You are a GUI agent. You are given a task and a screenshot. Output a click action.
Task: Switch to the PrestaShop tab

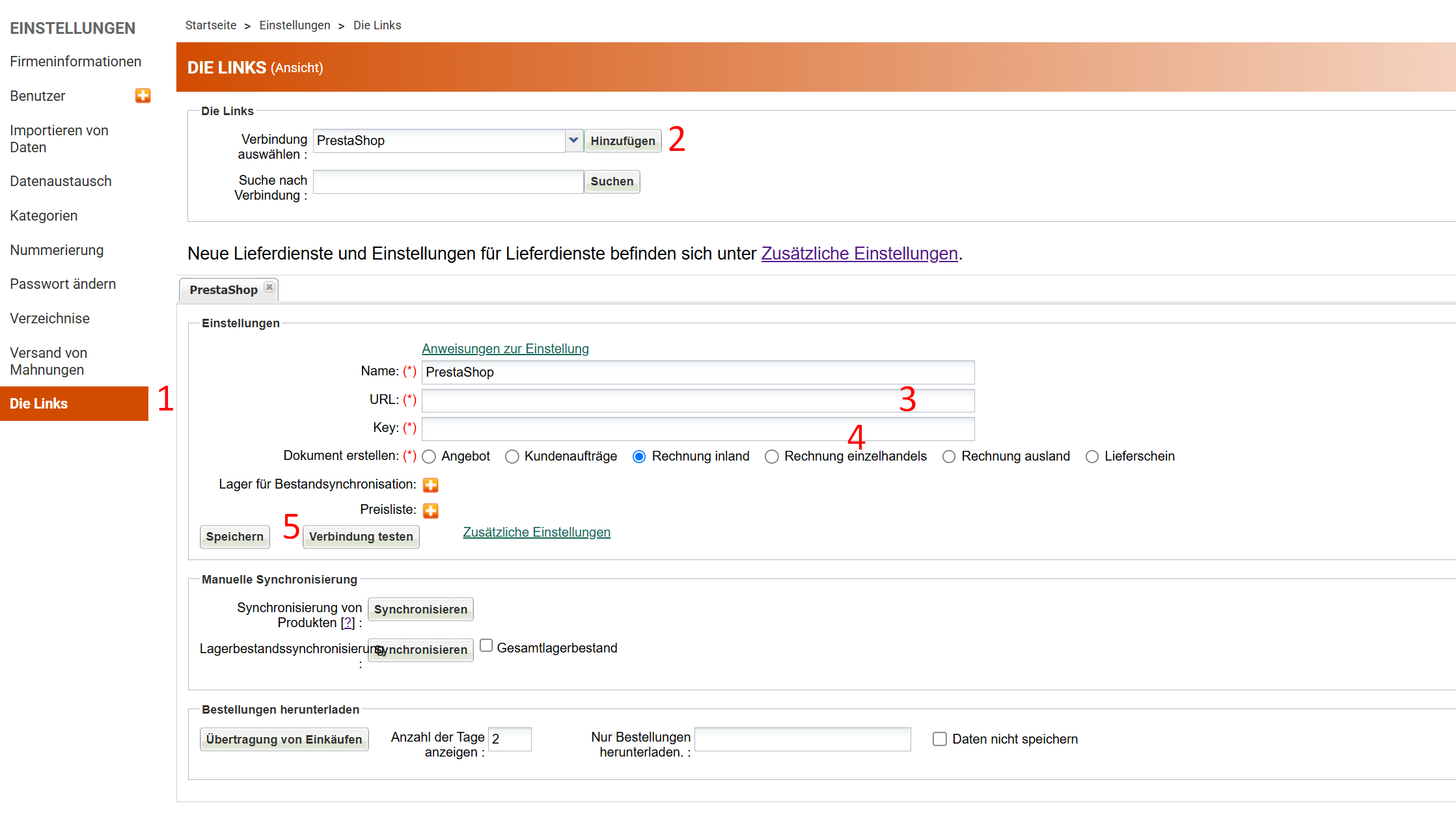[x=223, y=290]
